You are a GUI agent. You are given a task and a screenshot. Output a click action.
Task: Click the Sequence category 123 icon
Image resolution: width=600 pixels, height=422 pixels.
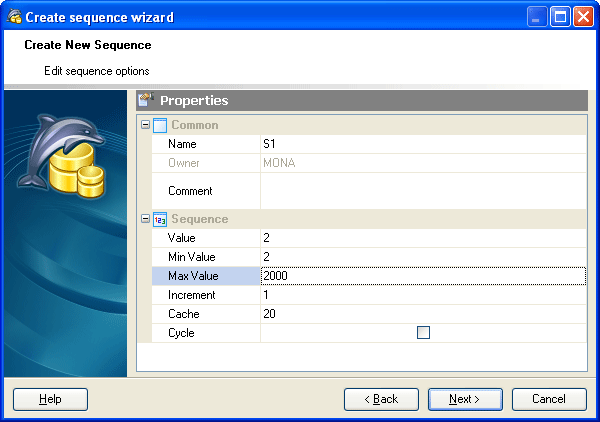click(x=160, y=219)
